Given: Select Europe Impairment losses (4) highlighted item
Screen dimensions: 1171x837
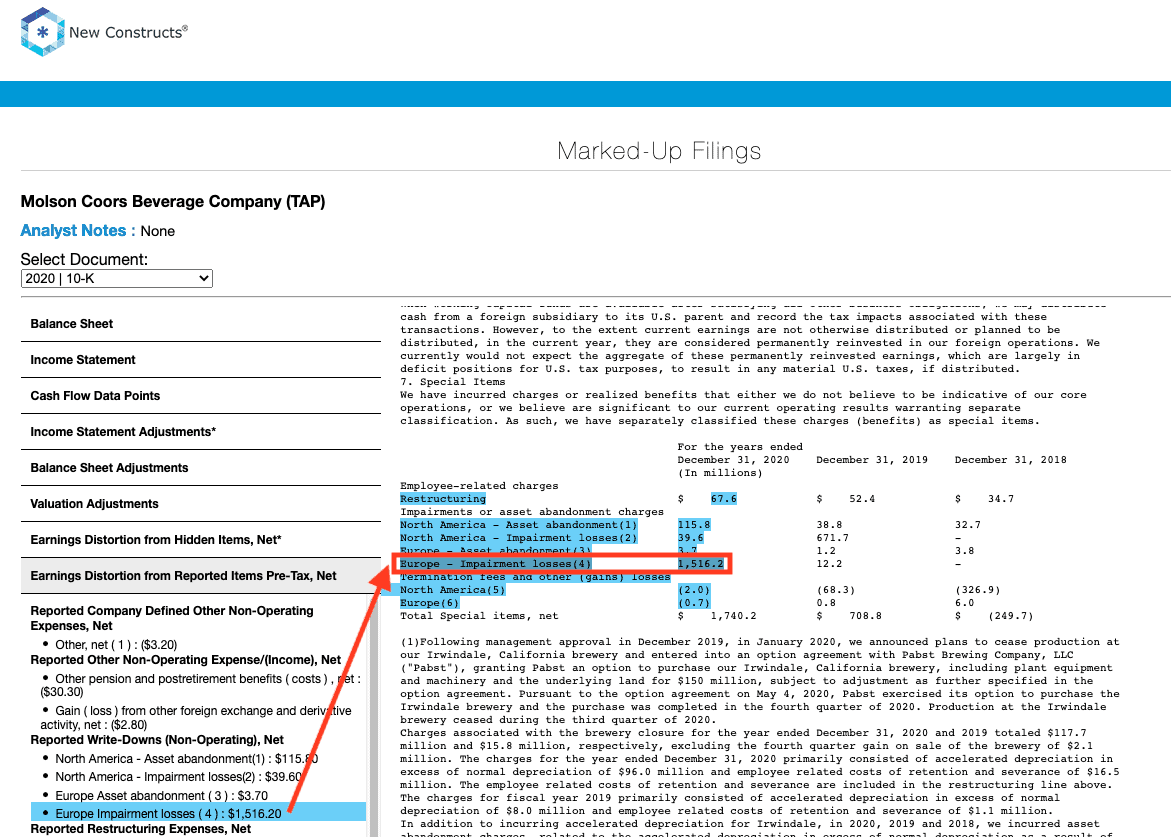Looking at the screenshot, I should [x=199, y=813].
